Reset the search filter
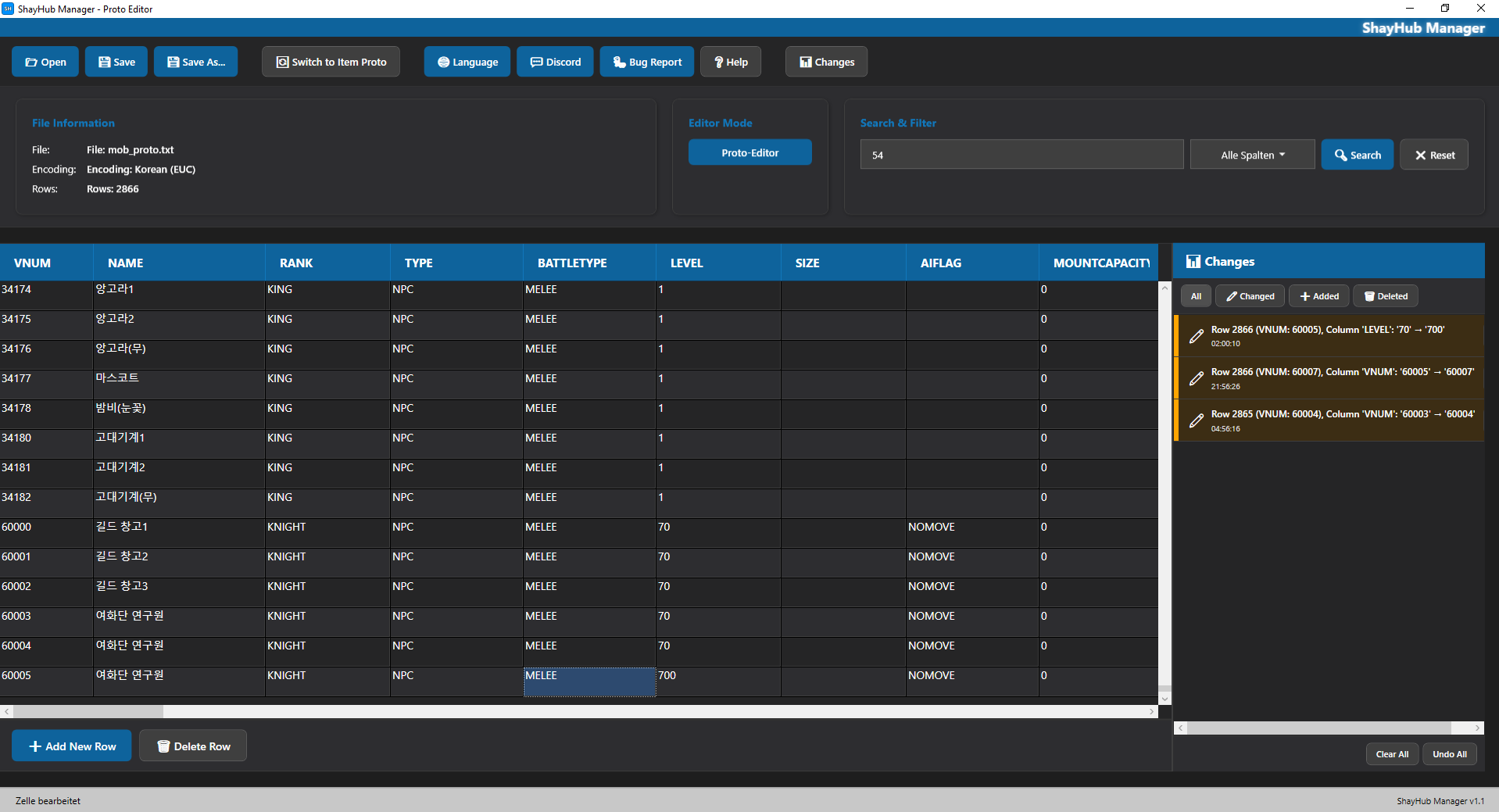This screenshot has width=1499, height=812. [x=1434, y=155]
